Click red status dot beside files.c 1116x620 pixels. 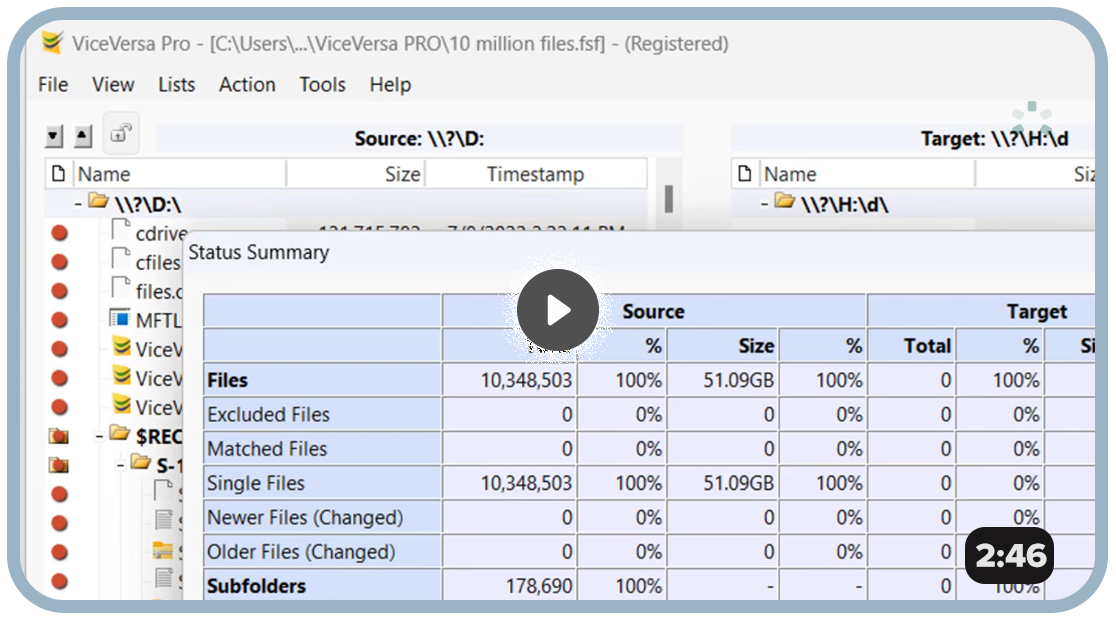tap(60, 291)
